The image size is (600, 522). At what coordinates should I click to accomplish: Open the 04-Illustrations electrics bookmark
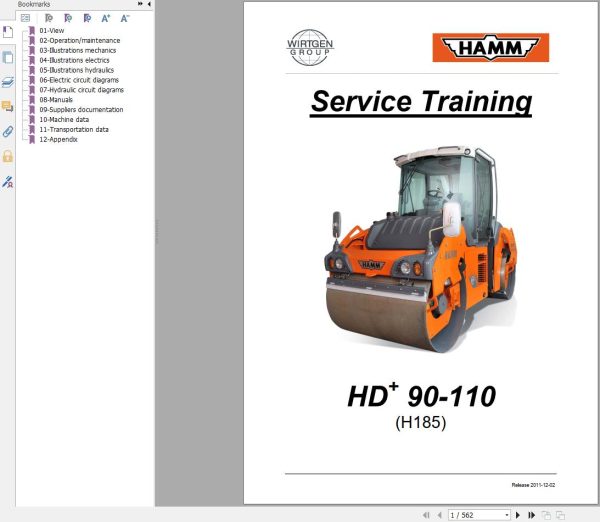(74, 60)
